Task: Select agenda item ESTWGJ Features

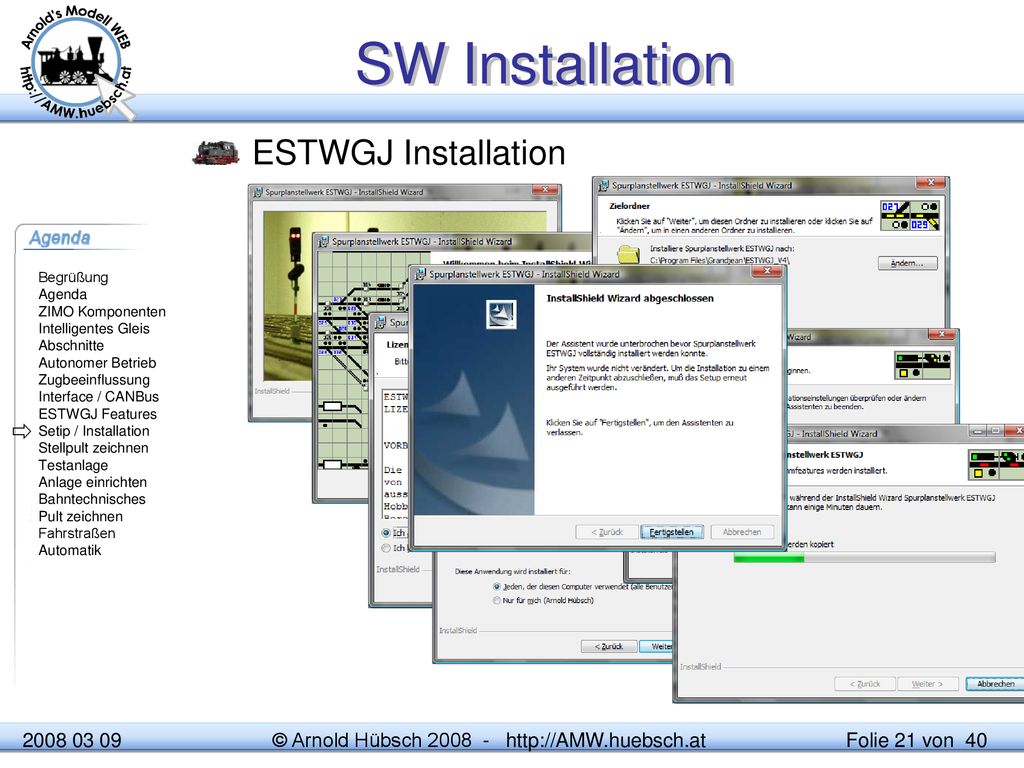Action: tap(97, 414)
